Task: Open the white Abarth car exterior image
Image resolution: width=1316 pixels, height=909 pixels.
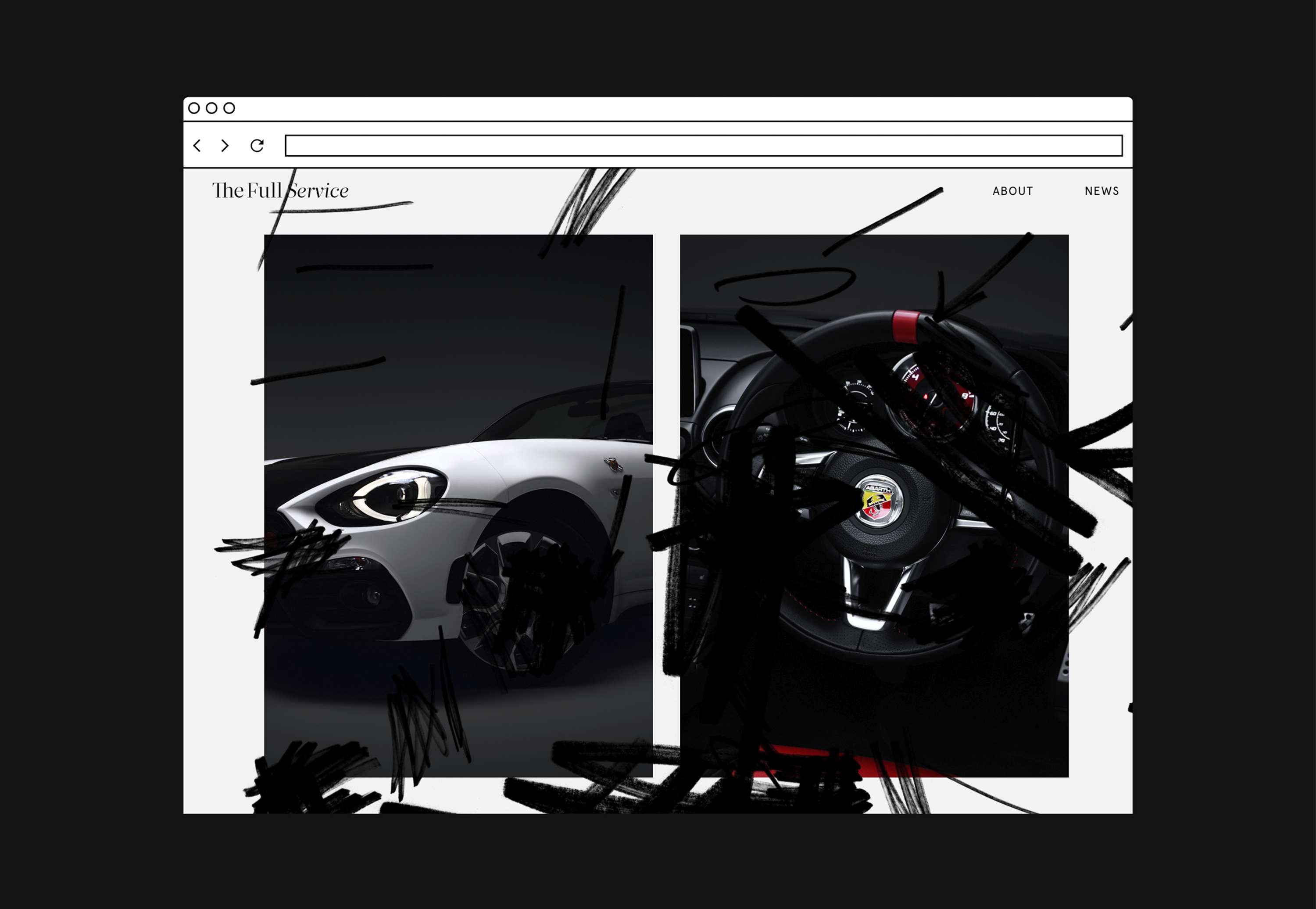Action: [458, 506]
